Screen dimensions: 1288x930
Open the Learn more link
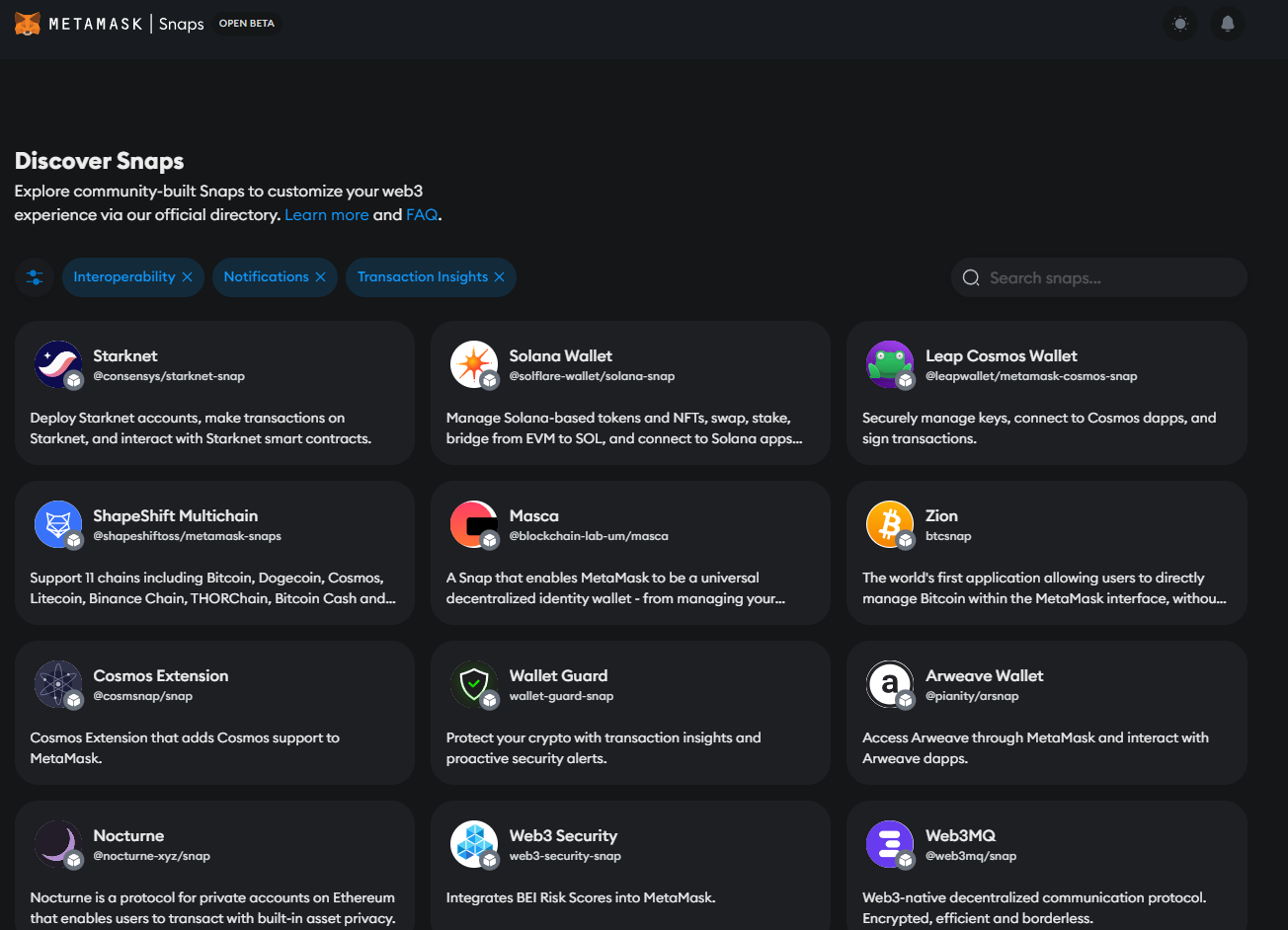pos(327,214)
